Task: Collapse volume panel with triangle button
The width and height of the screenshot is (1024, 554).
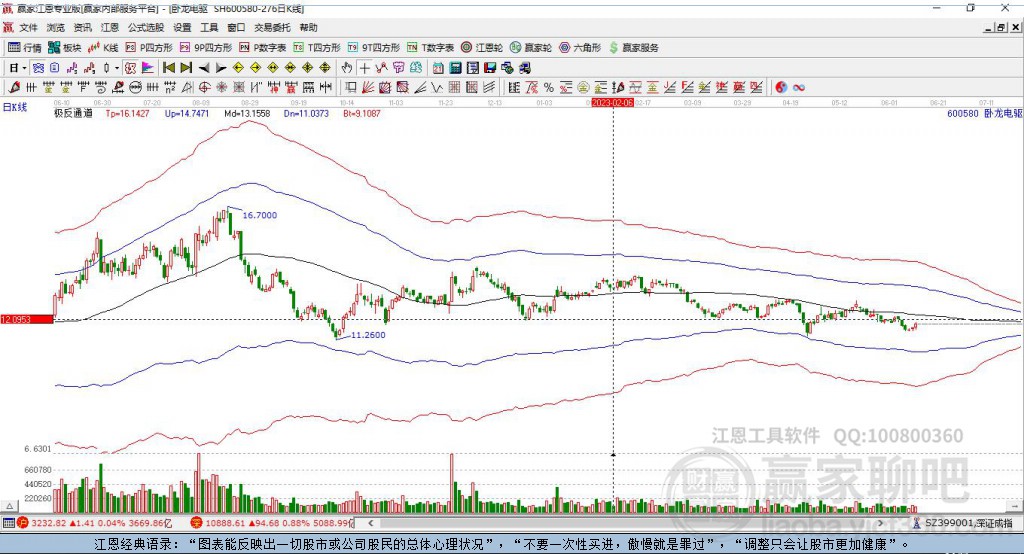Action: click(x=10, y=506)
